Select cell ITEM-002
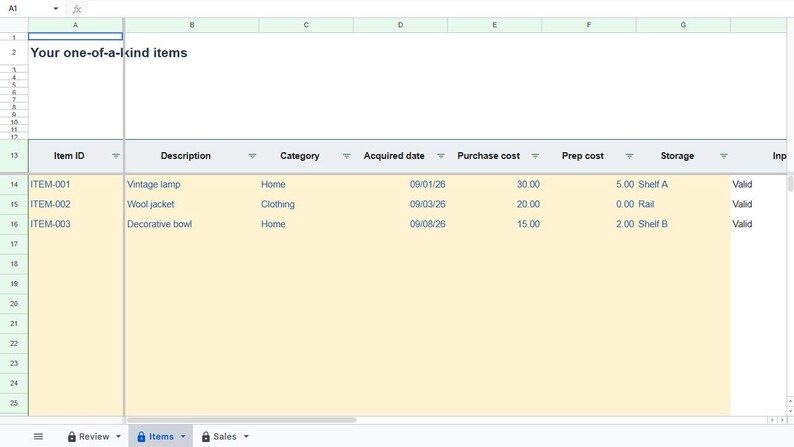Image resolution: width=794 pixels, height=447 pixels. click(x=75, y=204)
